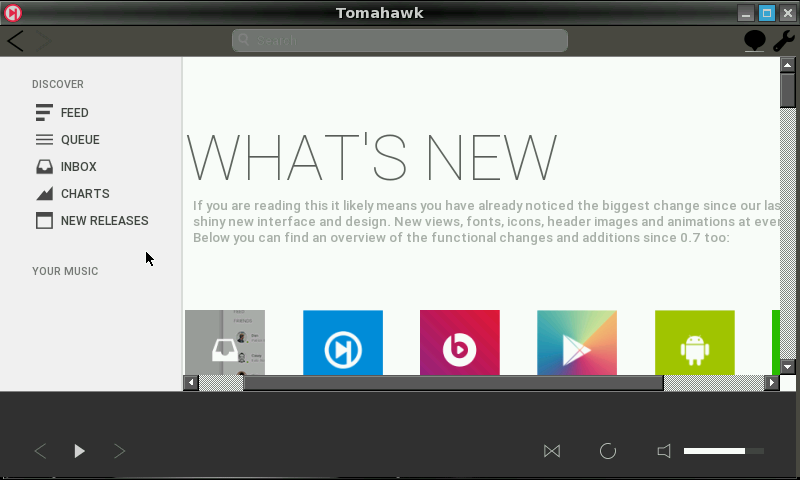800x480 pixels.
Task: Open the Queue page
Action: tap(80, 140)
